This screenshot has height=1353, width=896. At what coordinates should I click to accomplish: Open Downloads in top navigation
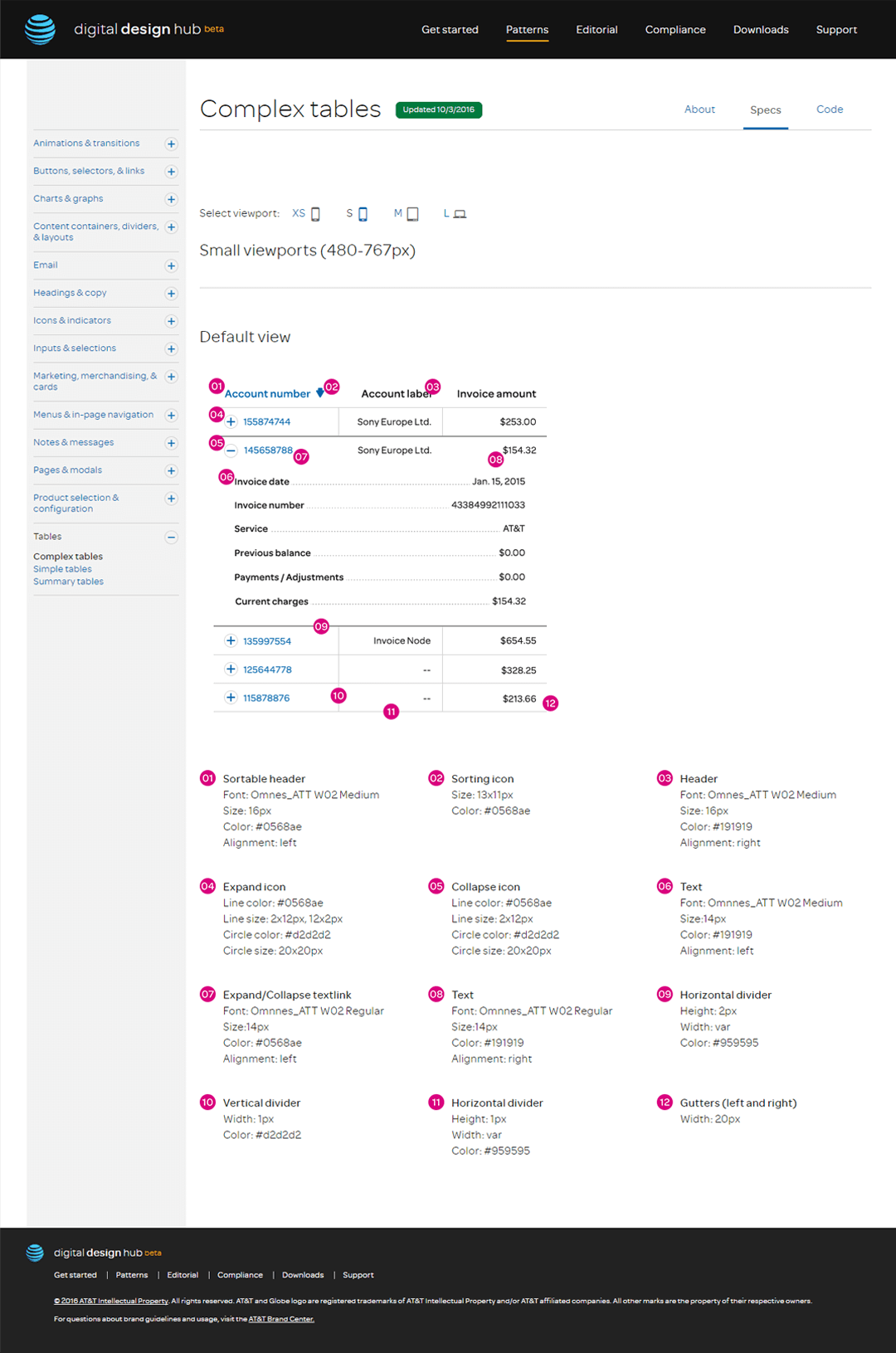click(x=761, y=30)
